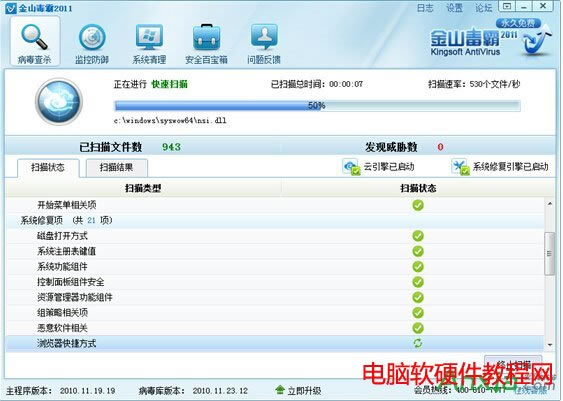This screenshot has width=563, height=401.
Task: Select the 扫描状态 tab
Action: click(48, 167)
